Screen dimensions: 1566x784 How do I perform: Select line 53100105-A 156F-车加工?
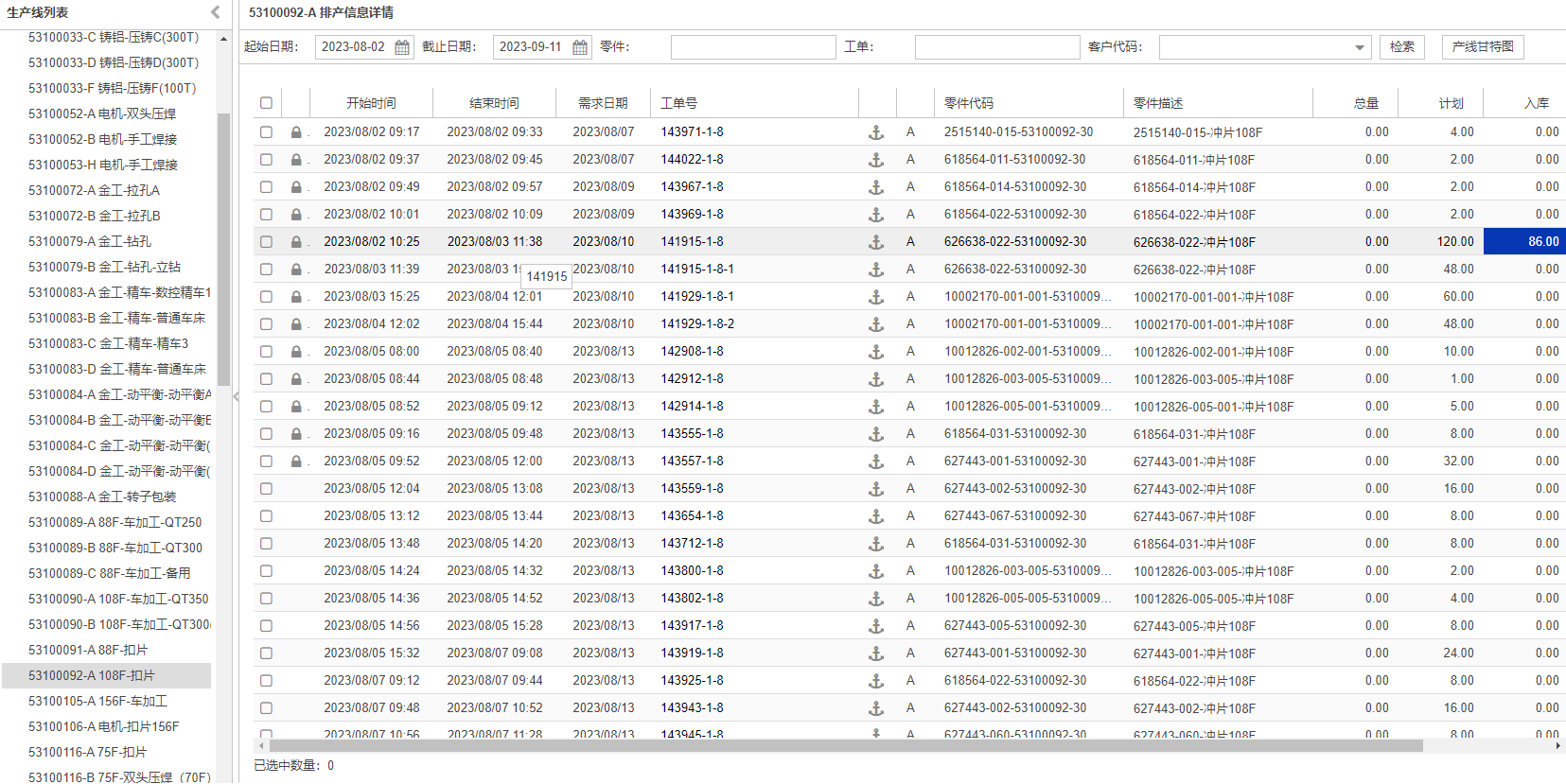tap(97, 702)
